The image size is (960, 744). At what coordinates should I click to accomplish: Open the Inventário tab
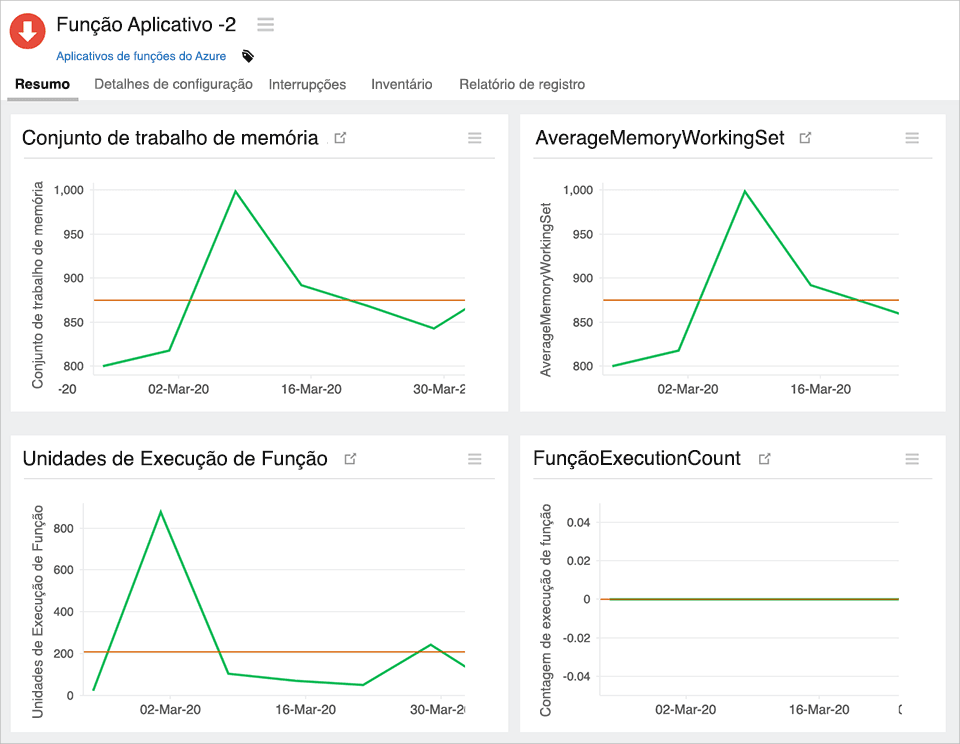pyautogui.click(x=401, y=85)
